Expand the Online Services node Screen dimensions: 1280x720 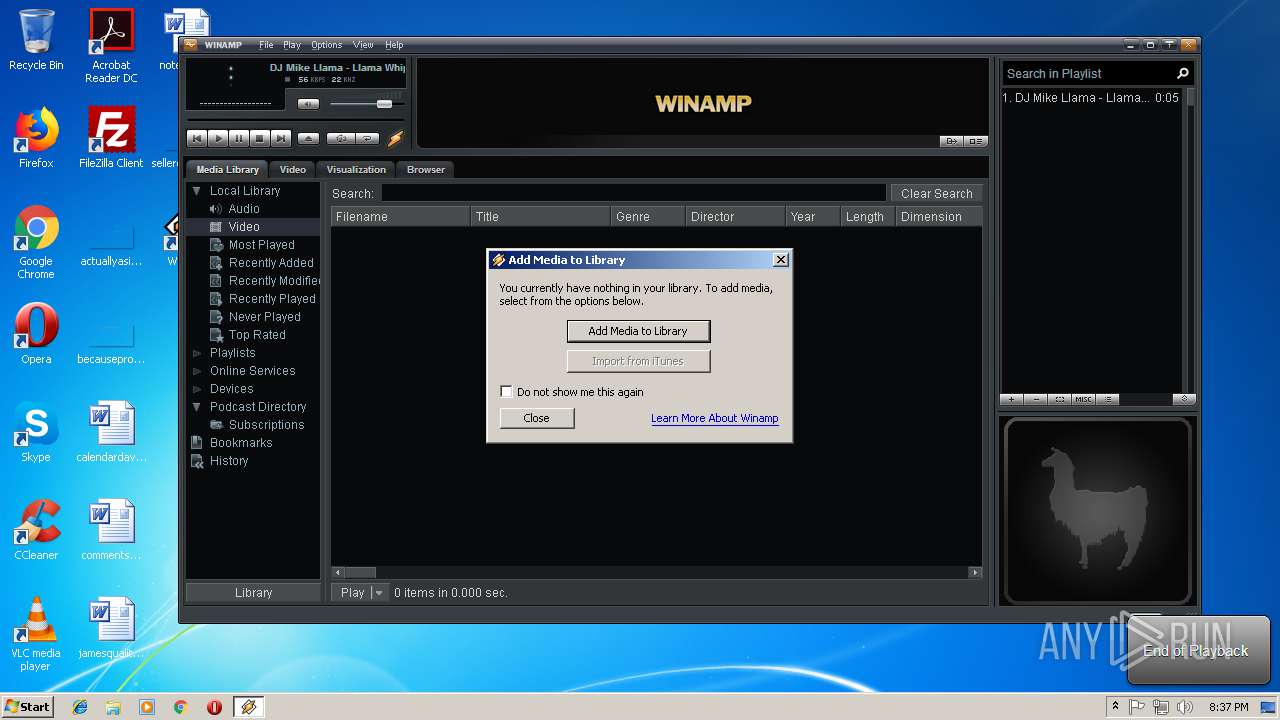(x=197, y=371)
